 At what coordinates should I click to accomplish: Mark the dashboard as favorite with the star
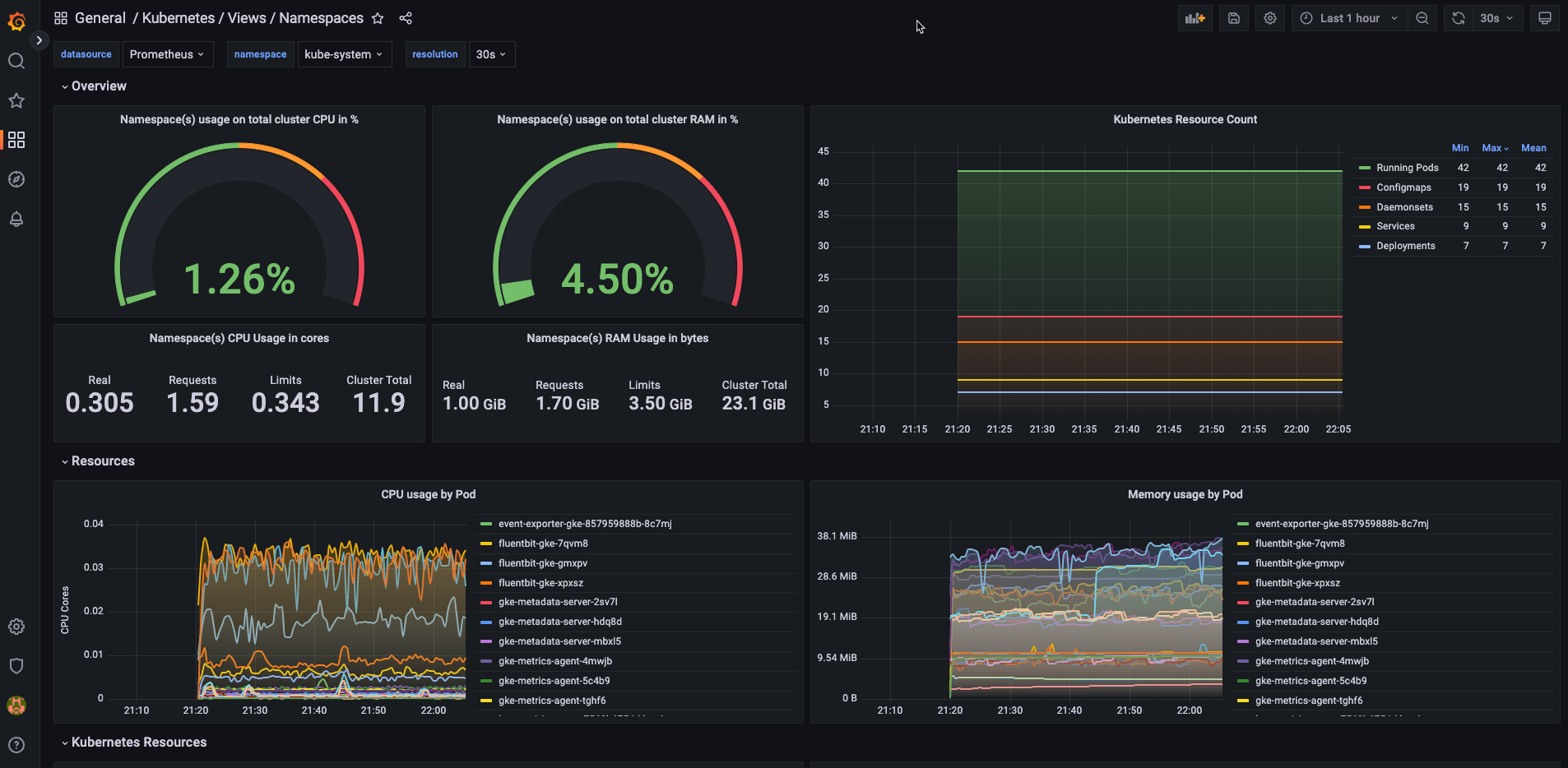point(378,18)
